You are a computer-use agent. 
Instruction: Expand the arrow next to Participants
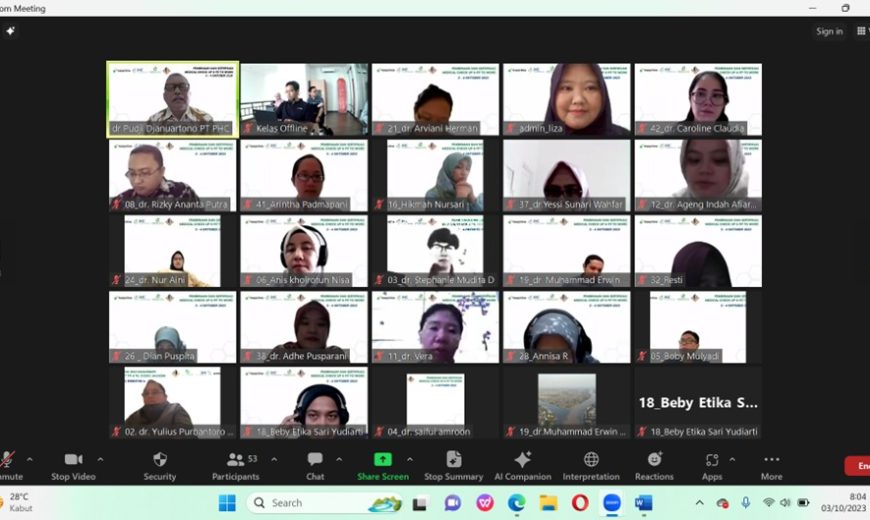click(274, 460)
